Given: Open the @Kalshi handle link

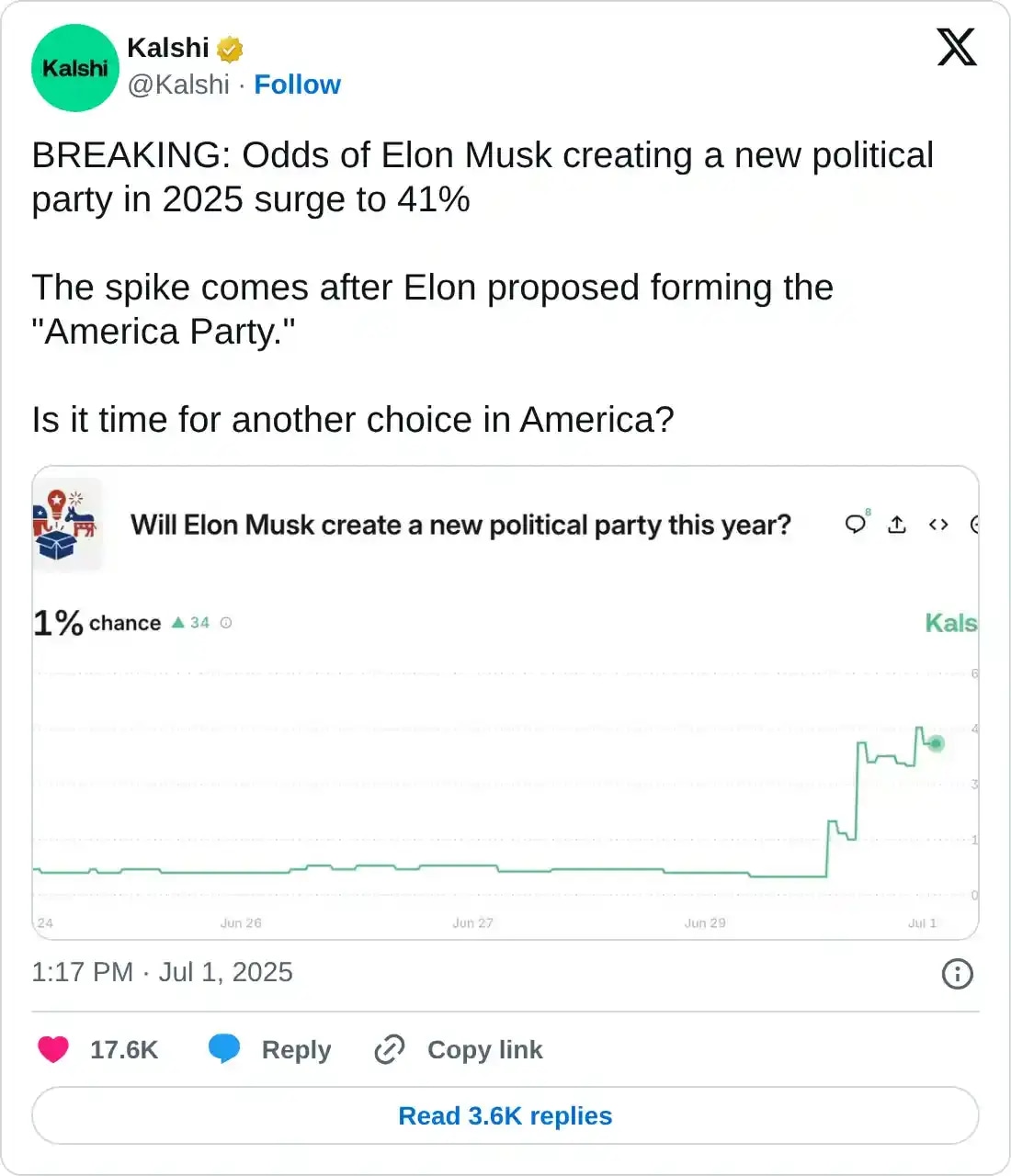Looking at the screenshot, I should [178, 85].
